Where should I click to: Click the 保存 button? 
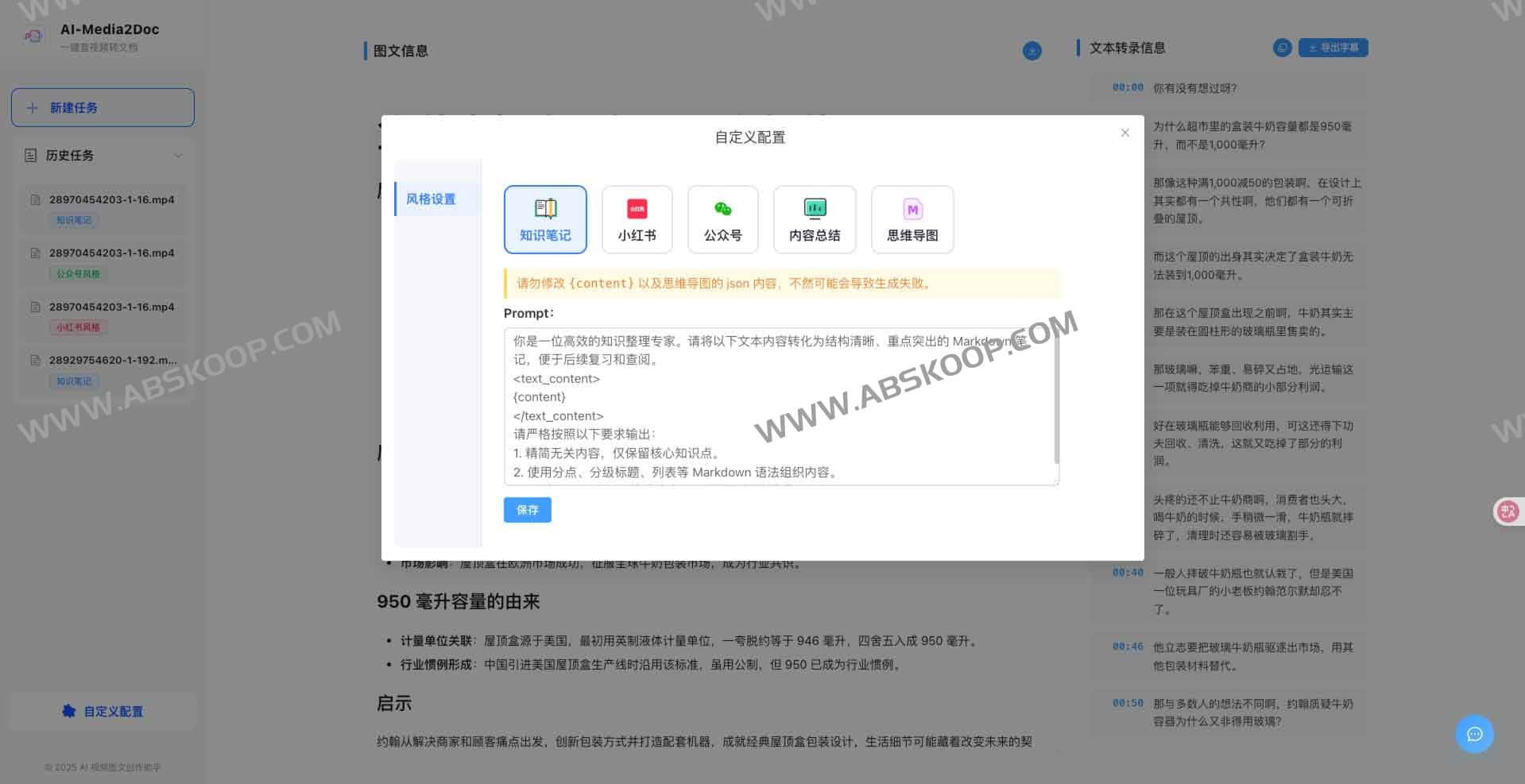[527, 510]
